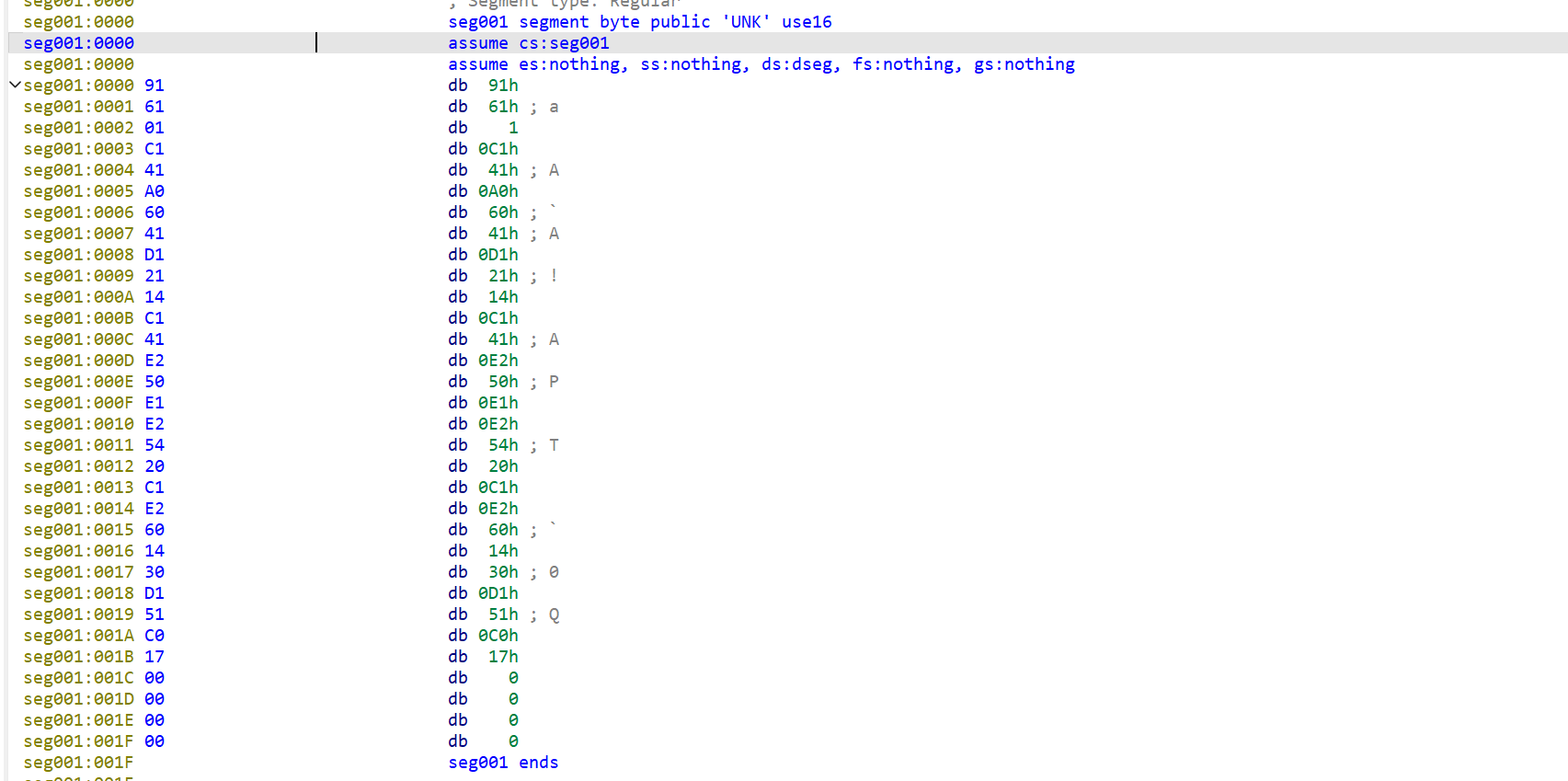Image resolution: width=1568 pixels, height=781 pixels.
Task: Click 'db 41h' at seg001:0007
Action: (484, 234)
